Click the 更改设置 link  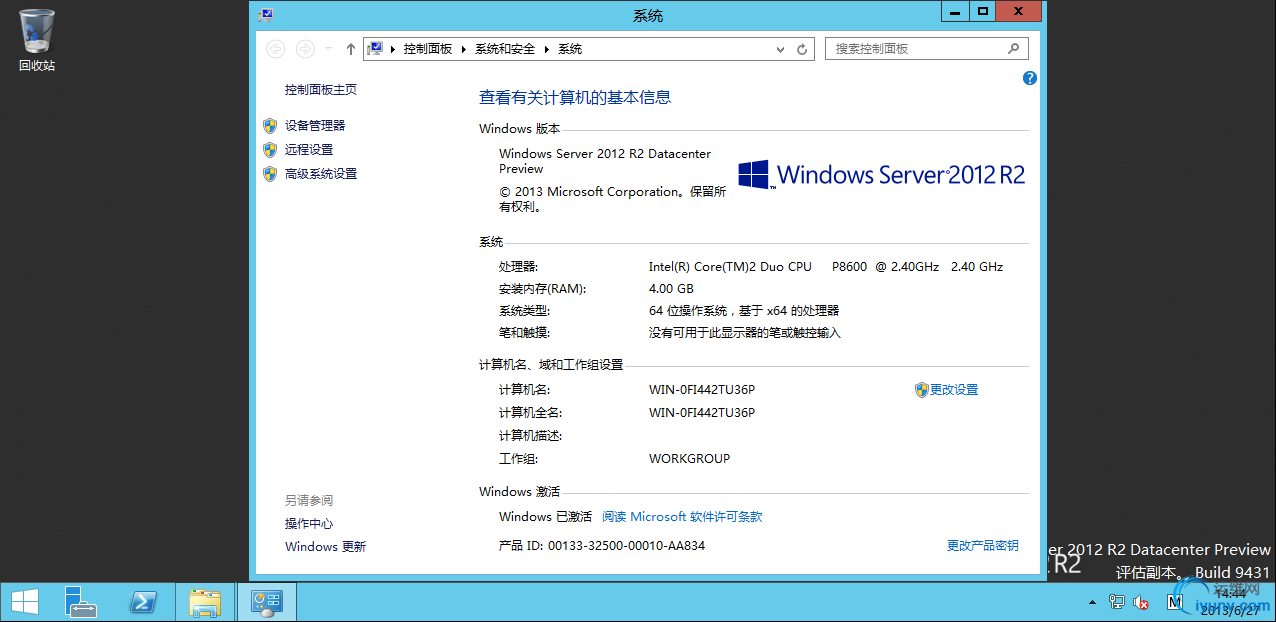pyautogui.click(x=954, y=390)
